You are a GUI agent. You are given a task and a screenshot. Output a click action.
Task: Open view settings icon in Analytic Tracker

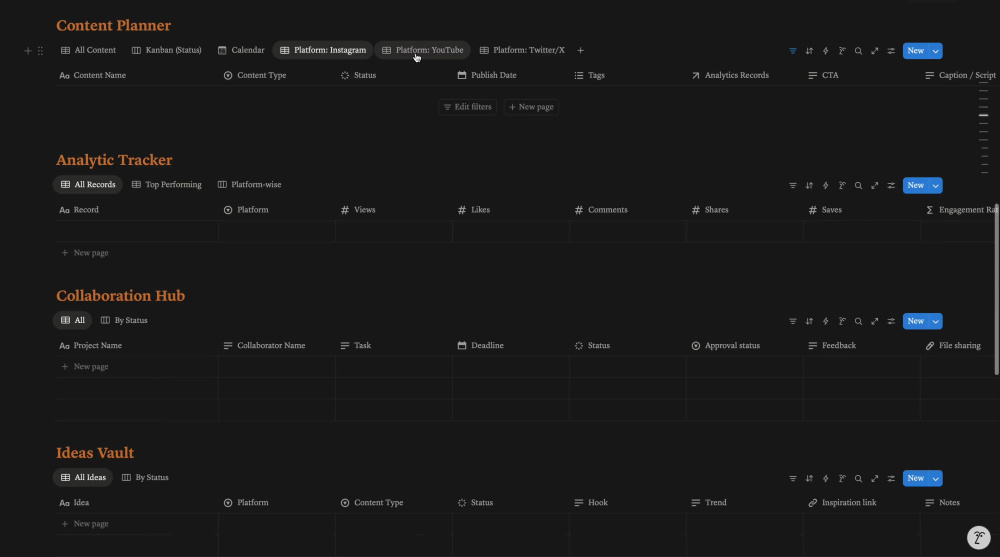point(891,185)
